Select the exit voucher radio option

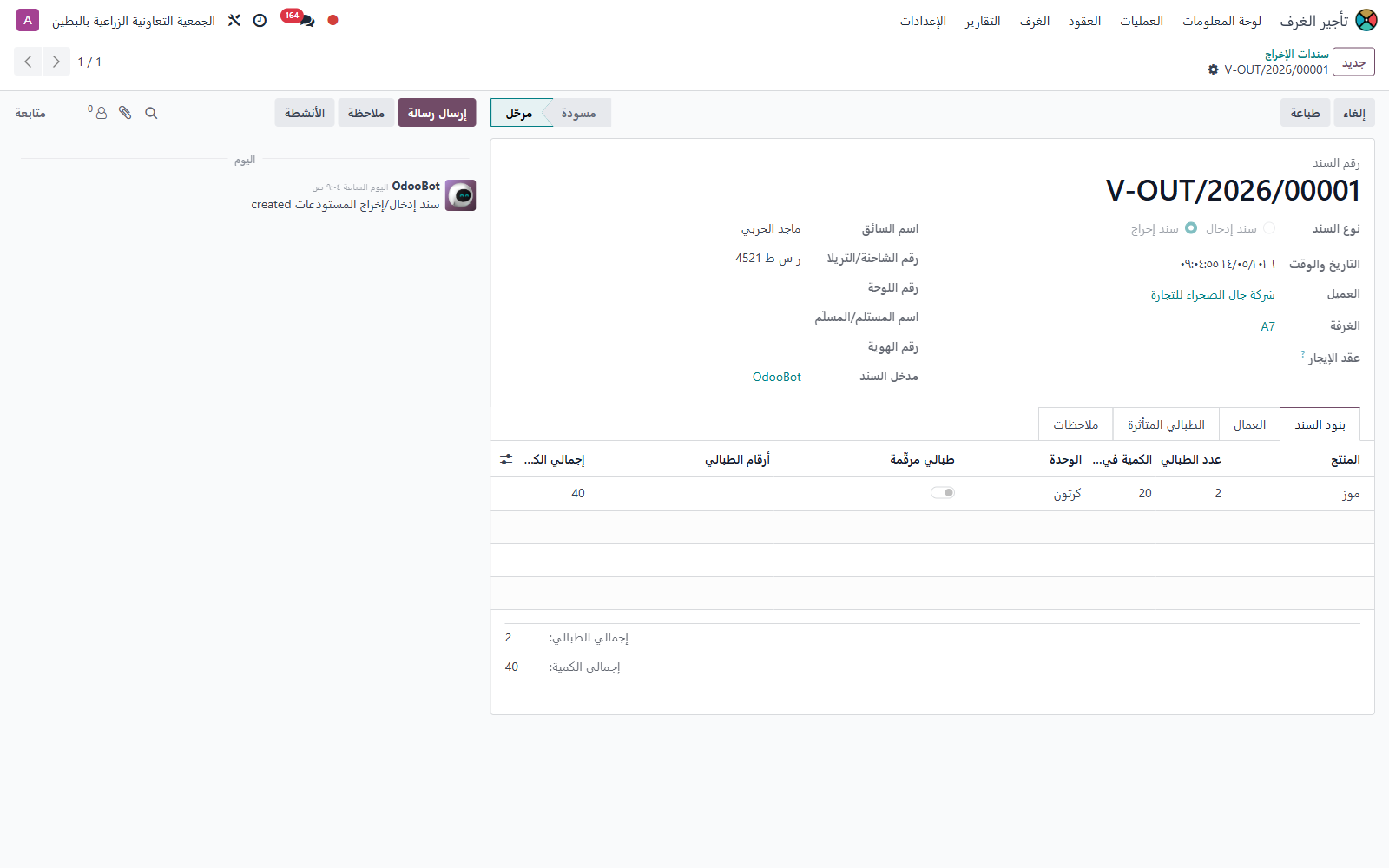click(x=1191, y=228)
